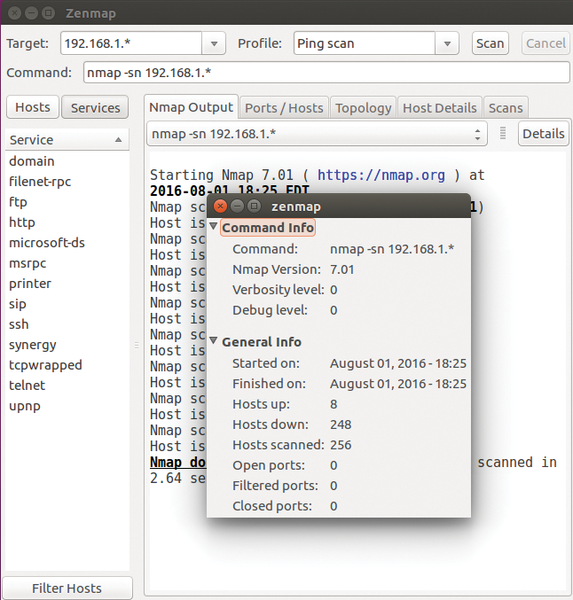Open the Topology tab
This screenshot has width=573, height=600.
point(363,108)
